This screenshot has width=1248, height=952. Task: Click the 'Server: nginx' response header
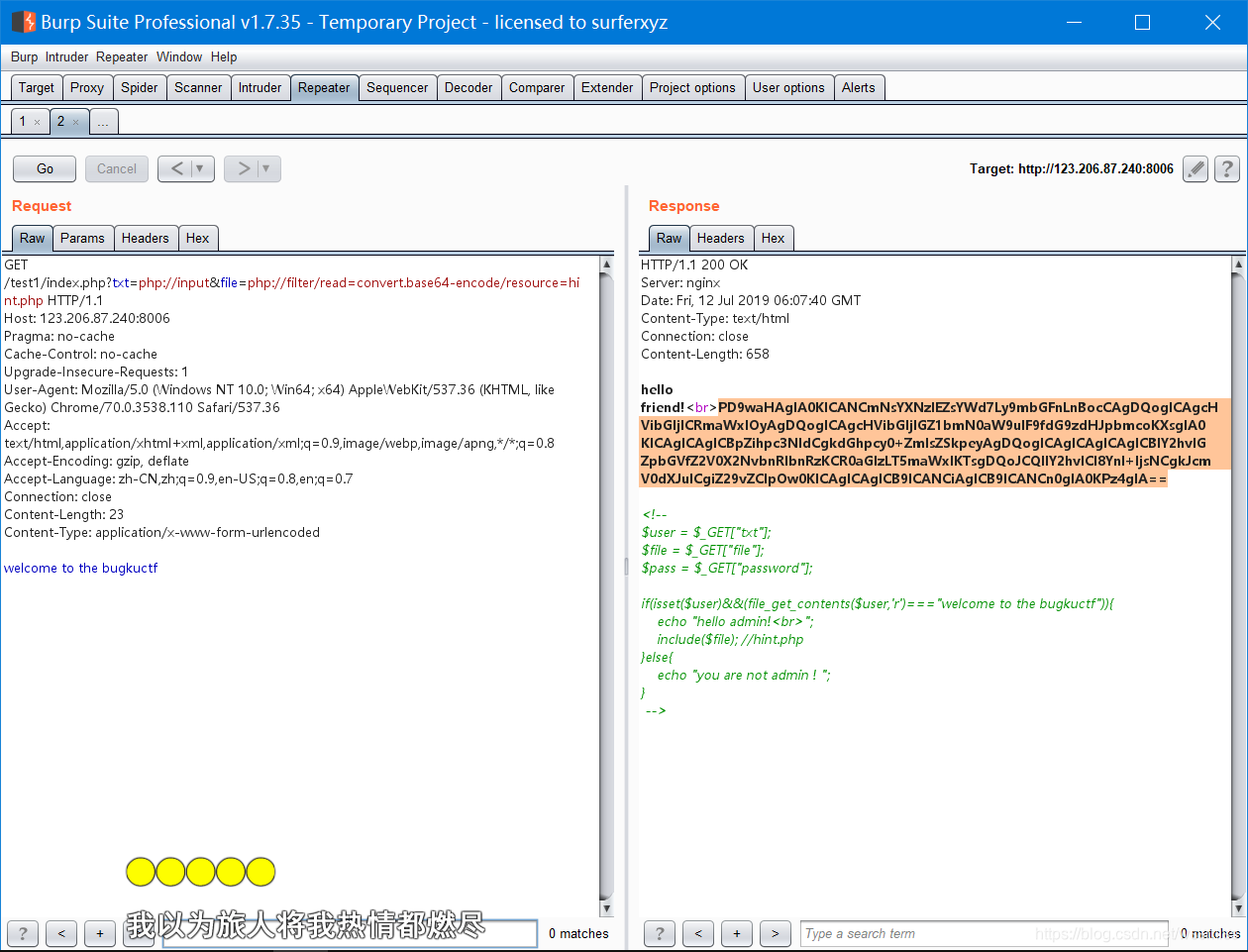coord(680,282)
